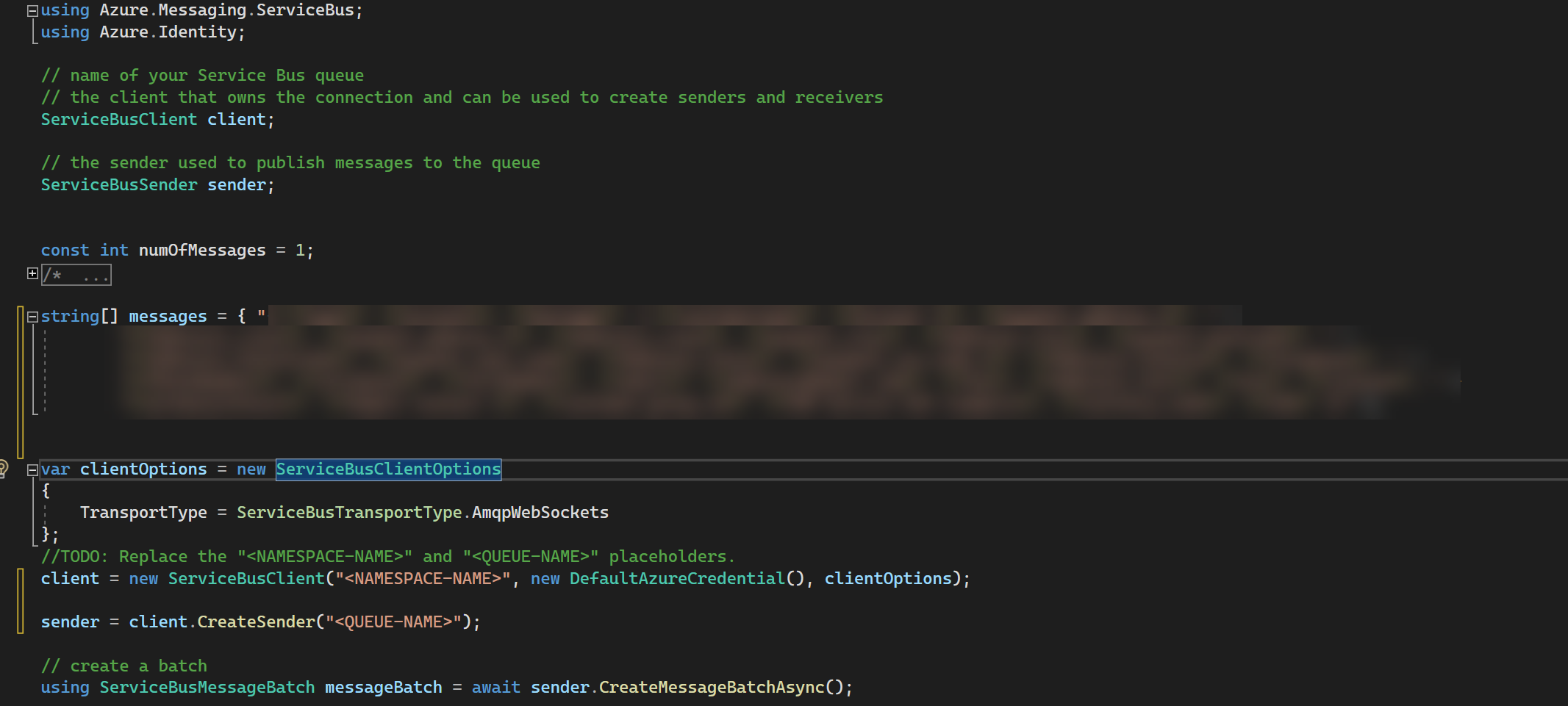Click the 'messages' array variable name
Image resolution: width=1568 pixels, height=706 pixels.
(168, 317)
